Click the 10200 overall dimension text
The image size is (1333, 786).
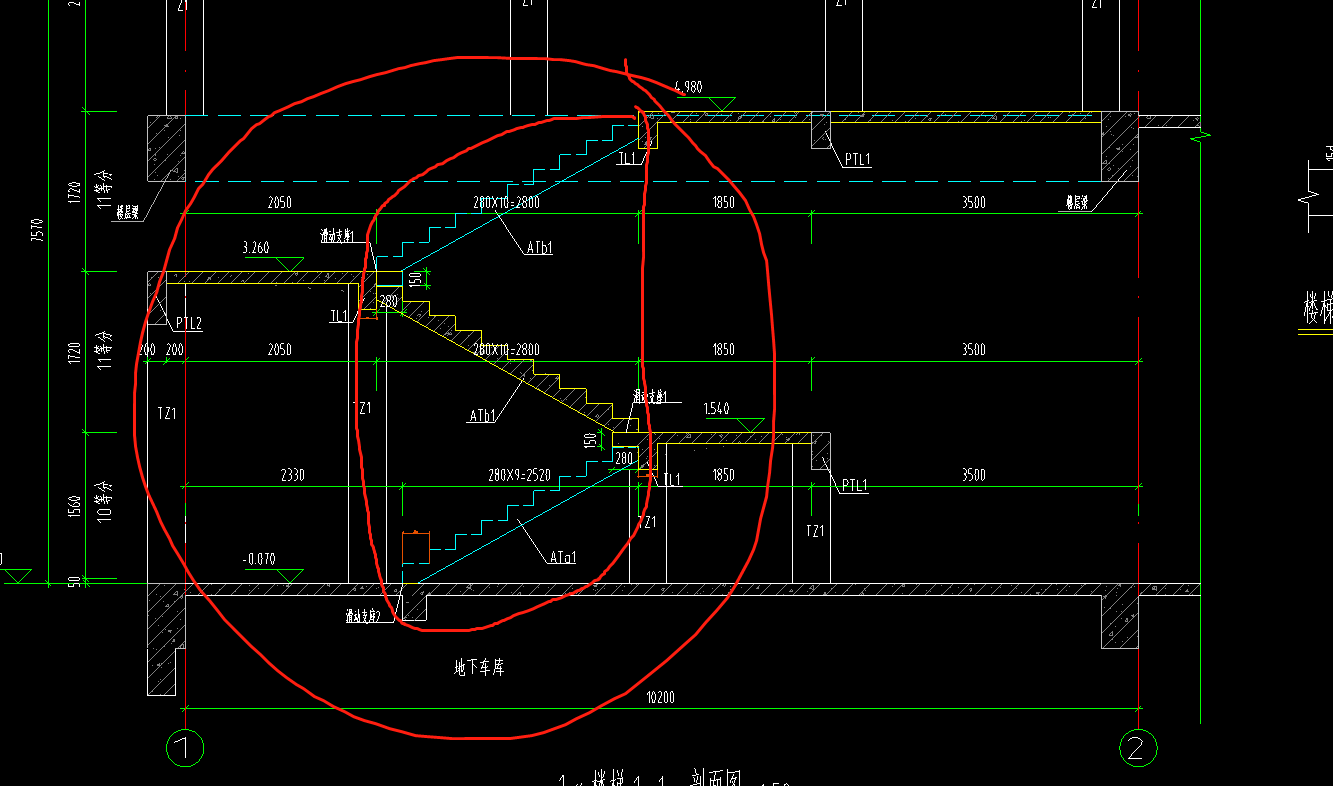pos(660,698)
